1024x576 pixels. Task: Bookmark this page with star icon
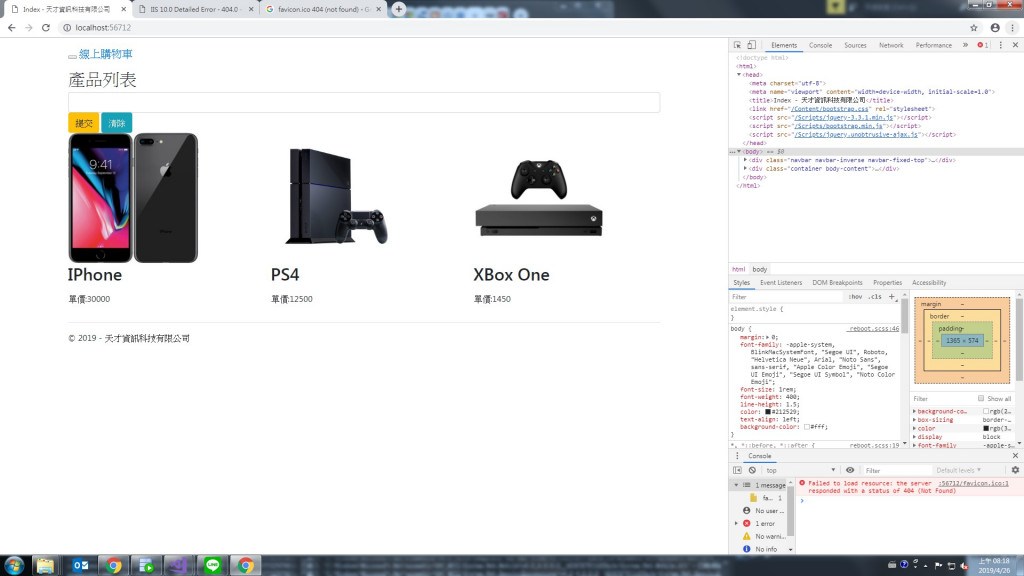pyautogui.click(x=974, y=27)
